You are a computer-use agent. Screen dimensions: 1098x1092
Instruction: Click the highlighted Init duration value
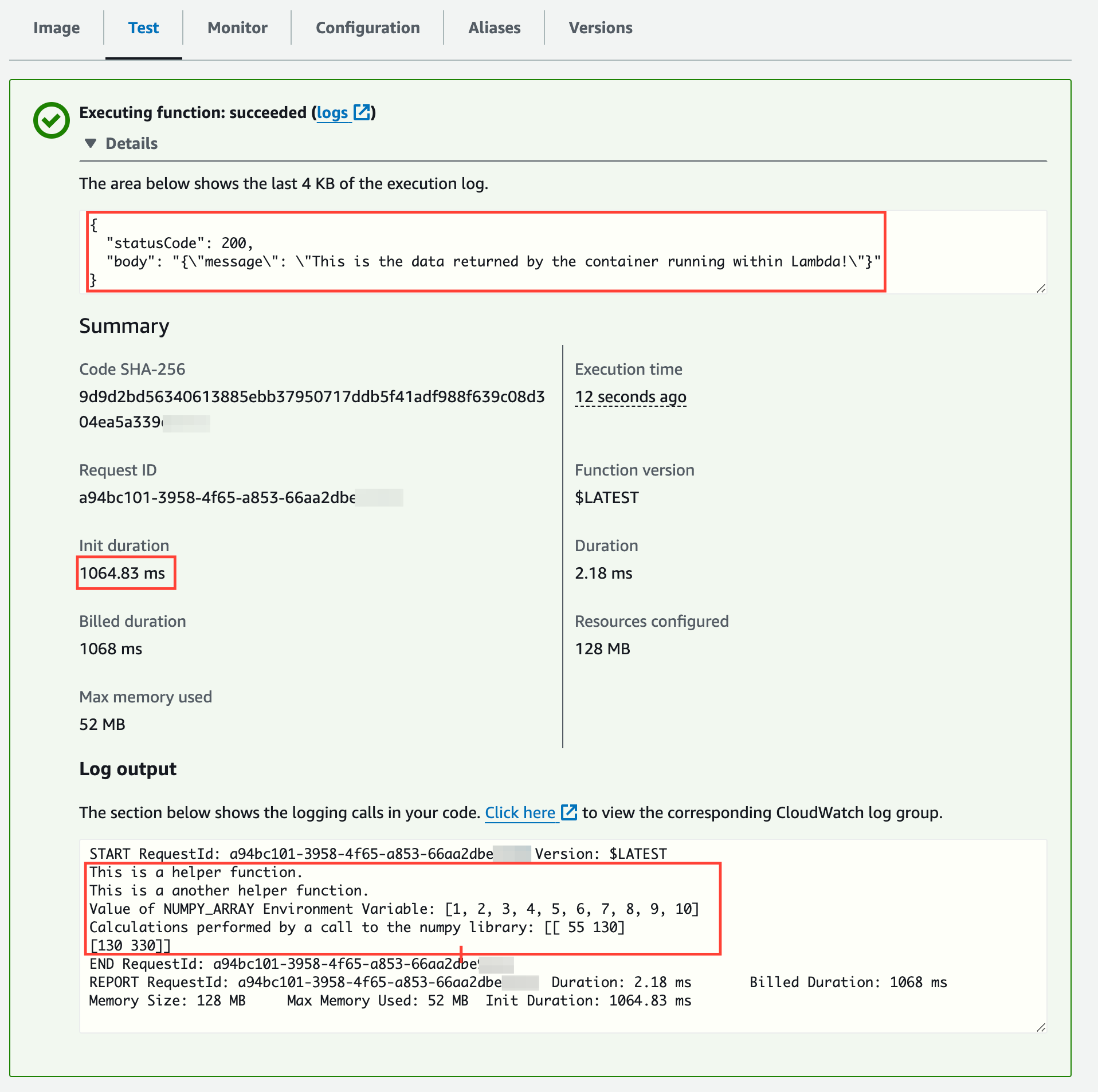126,572
